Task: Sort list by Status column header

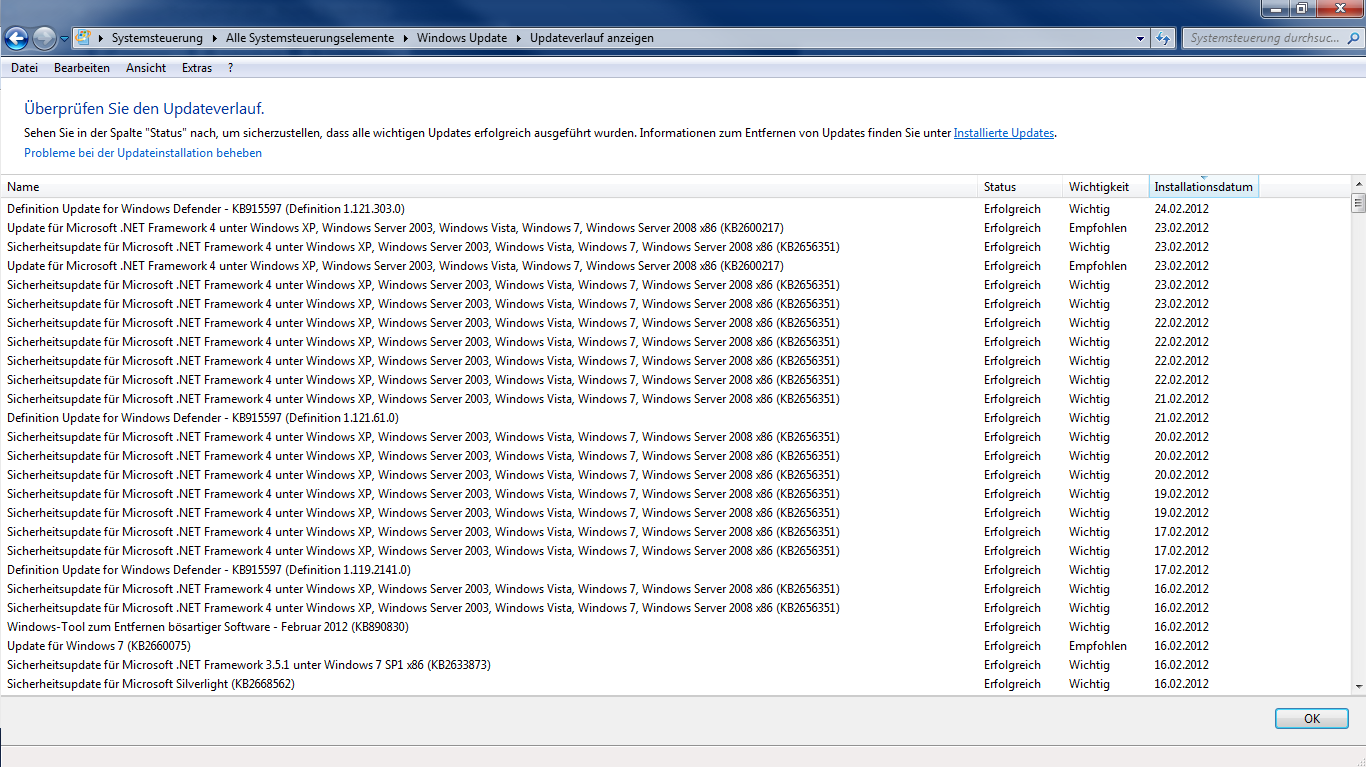Action: point(1021,187)
